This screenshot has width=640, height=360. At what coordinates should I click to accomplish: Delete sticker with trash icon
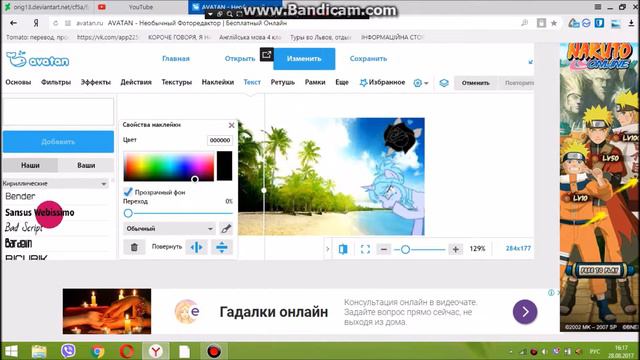pyautogui.click(x=134, y=247)
